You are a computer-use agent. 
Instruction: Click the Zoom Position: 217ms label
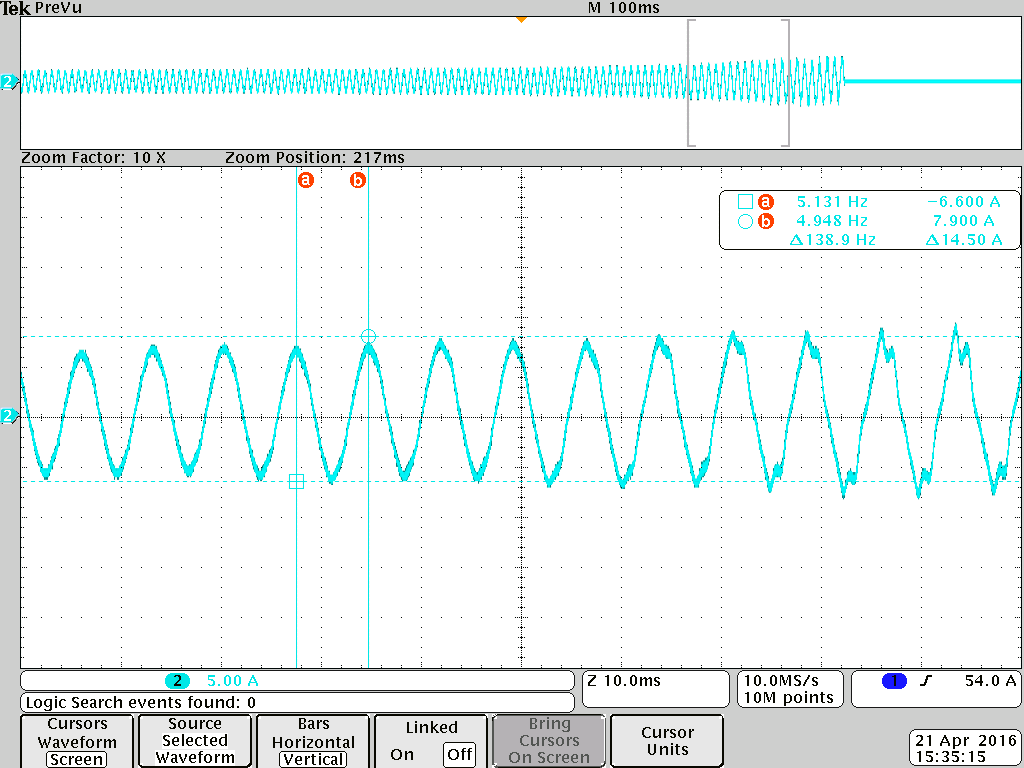(315, 158)
